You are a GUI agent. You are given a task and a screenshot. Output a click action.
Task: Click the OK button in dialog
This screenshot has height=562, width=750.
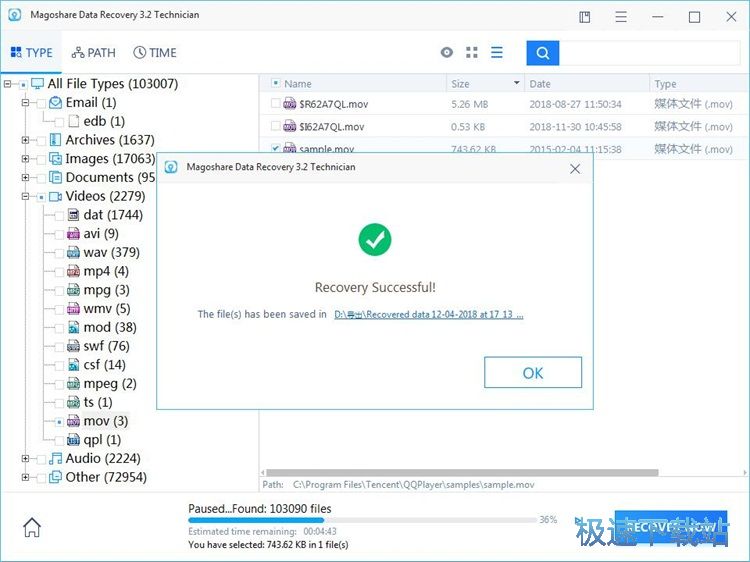[x=533, y=372]
